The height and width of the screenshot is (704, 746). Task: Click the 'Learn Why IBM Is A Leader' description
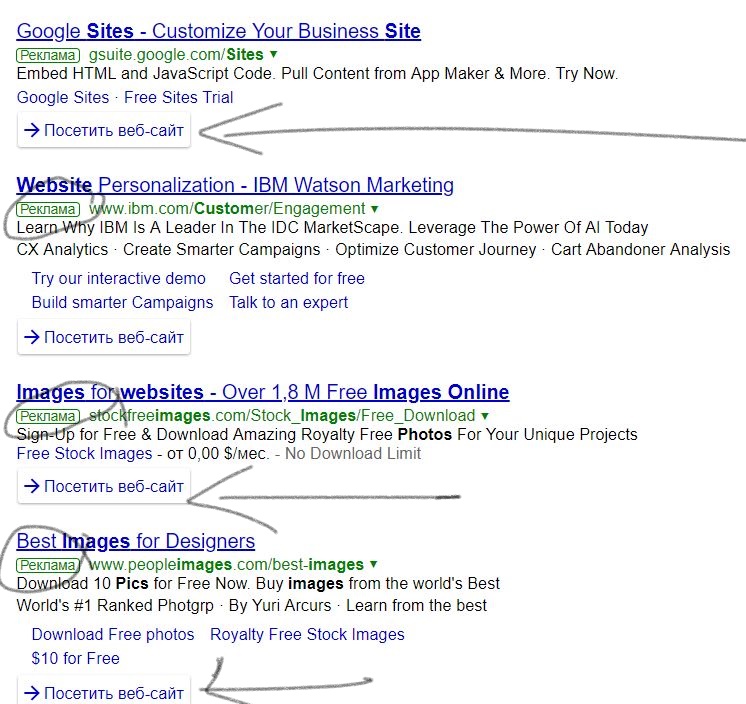pyautogui.click(x=332, y=227)
